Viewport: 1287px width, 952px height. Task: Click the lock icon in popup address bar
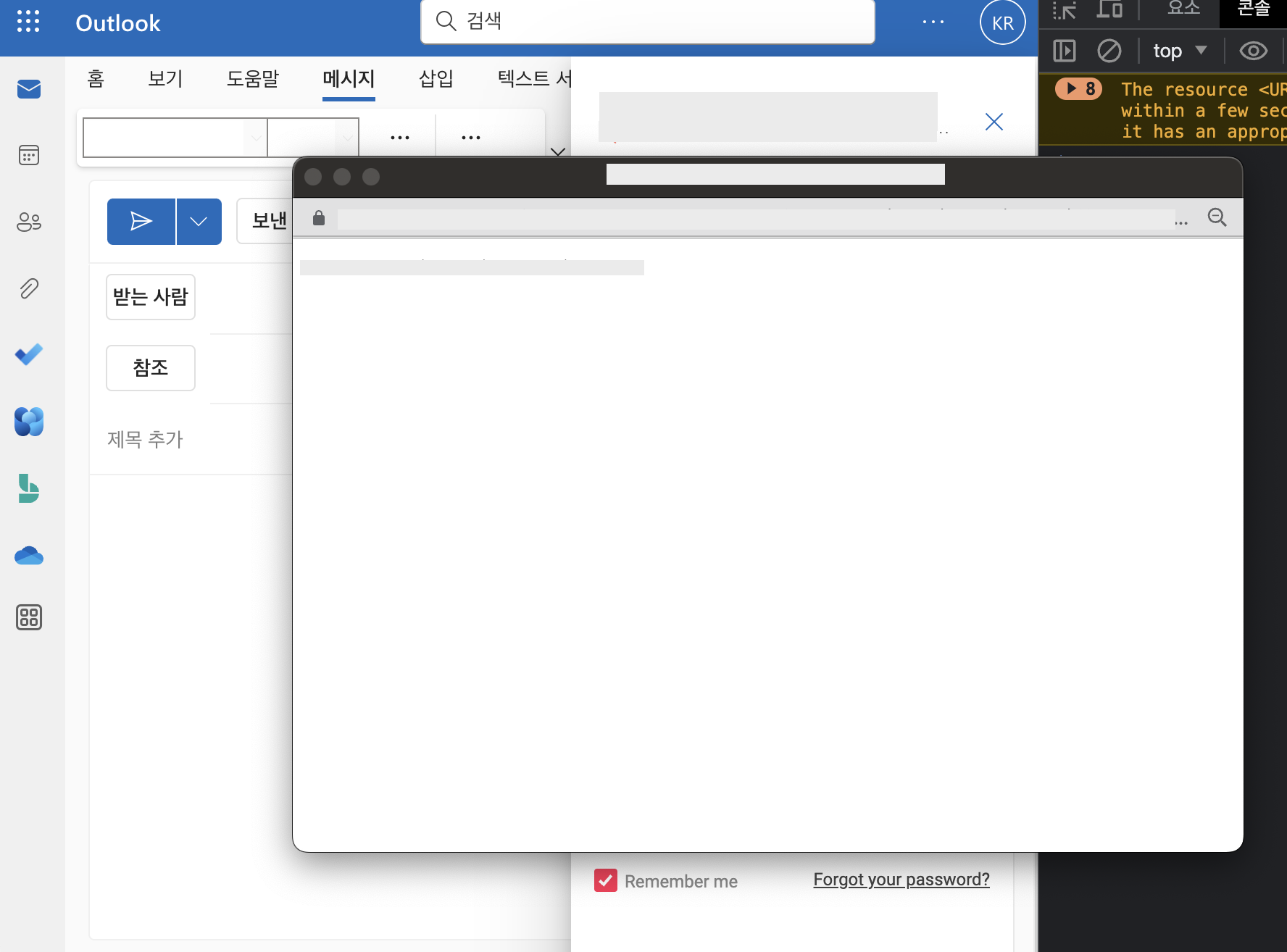point(319,218)
